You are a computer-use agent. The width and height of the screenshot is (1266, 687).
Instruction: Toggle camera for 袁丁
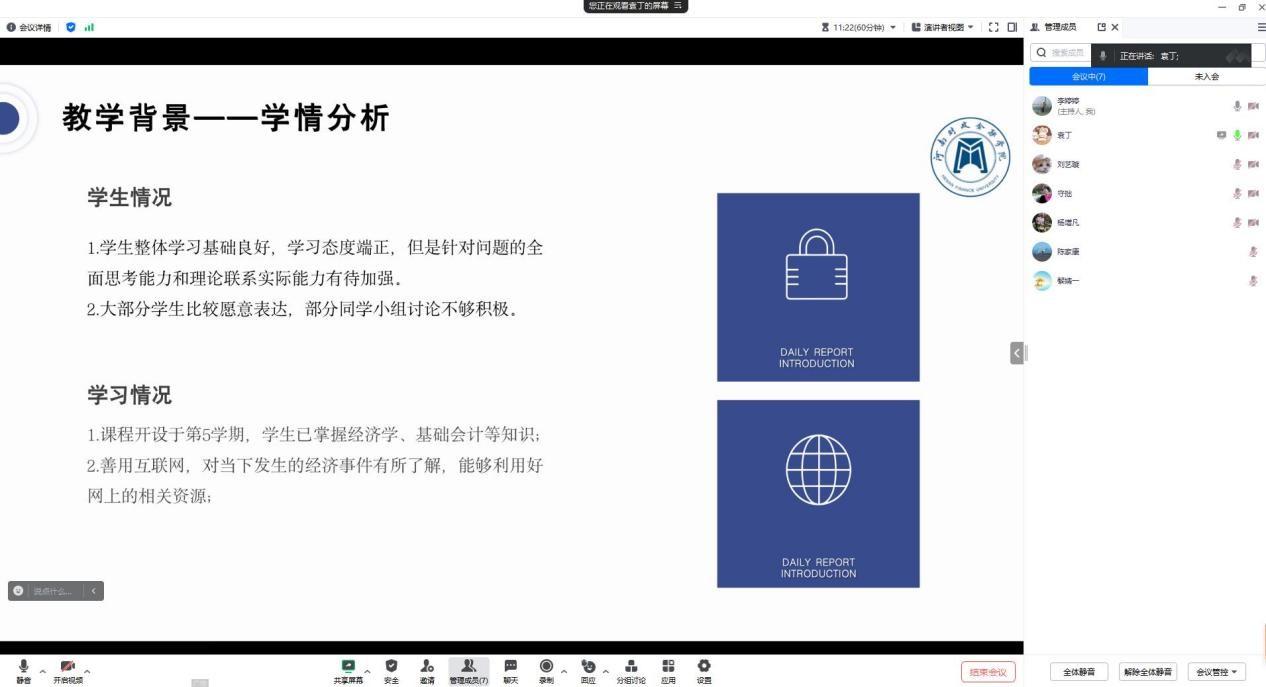tap(1253, 135)
